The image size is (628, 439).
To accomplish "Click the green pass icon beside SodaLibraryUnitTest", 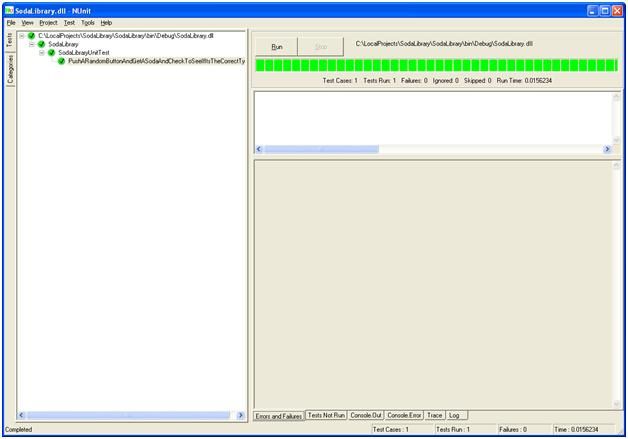I will point(51,52).
